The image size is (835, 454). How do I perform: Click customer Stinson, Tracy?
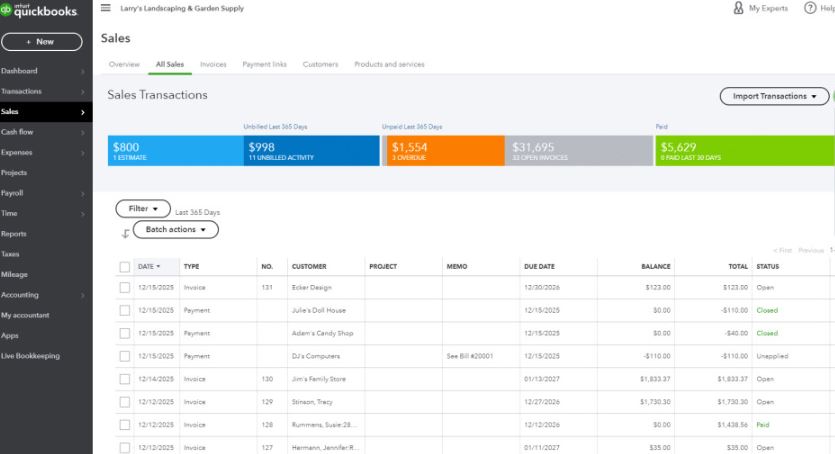(312, 402)
